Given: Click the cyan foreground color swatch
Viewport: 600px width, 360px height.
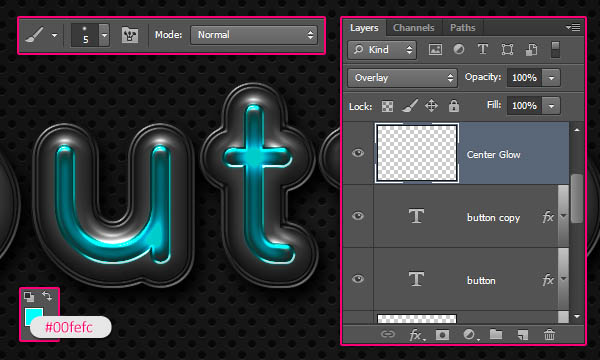Looking at the screenshot, I should (33, 314).
